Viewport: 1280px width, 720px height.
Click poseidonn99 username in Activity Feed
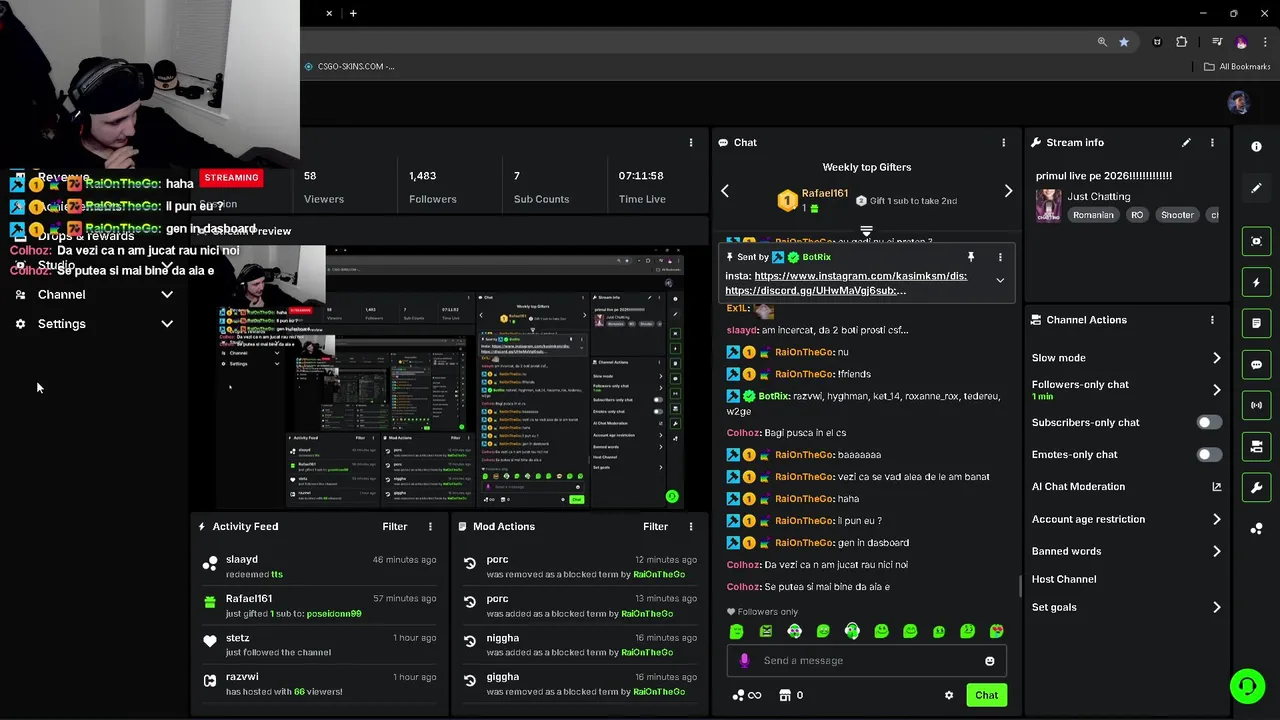pos(334,614)
